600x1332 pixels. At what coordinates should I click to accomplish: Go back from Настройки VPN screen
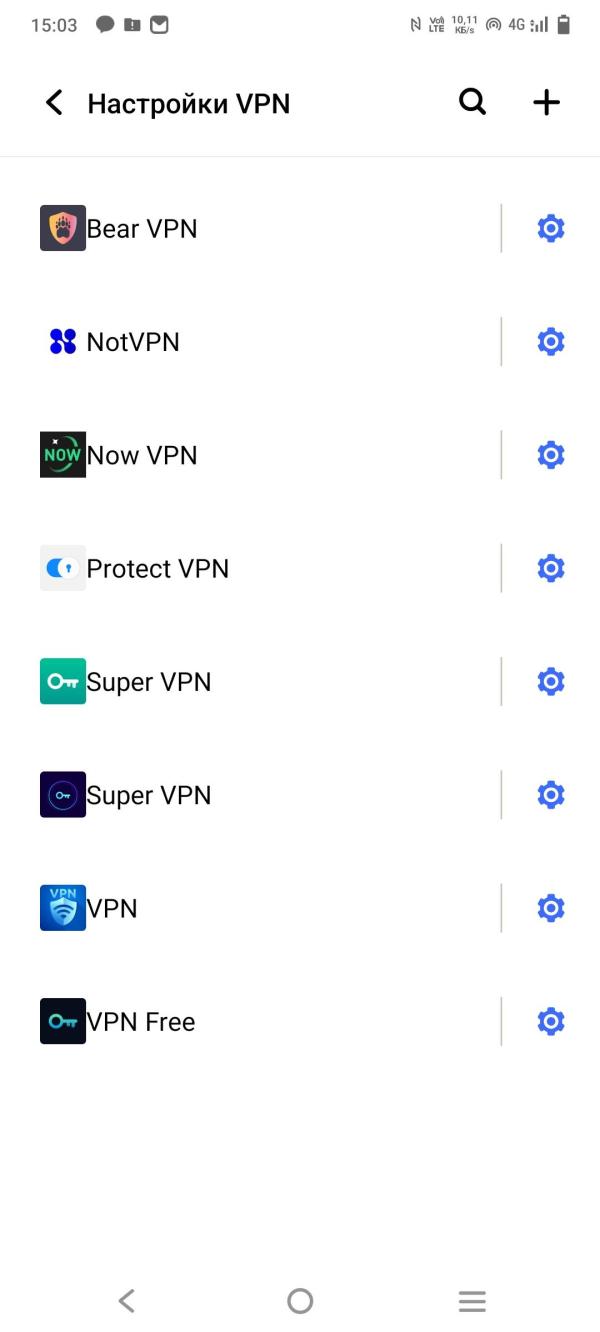tap(54, 102)
